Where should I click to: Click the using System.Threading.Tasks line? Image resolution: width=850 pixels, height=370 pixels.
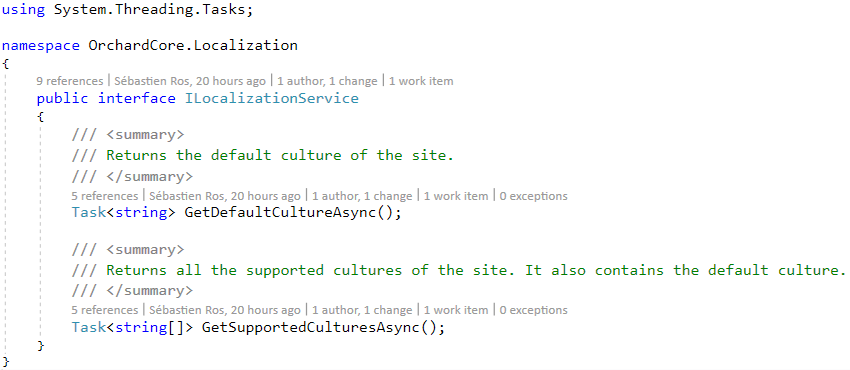[x=128, y=10]
